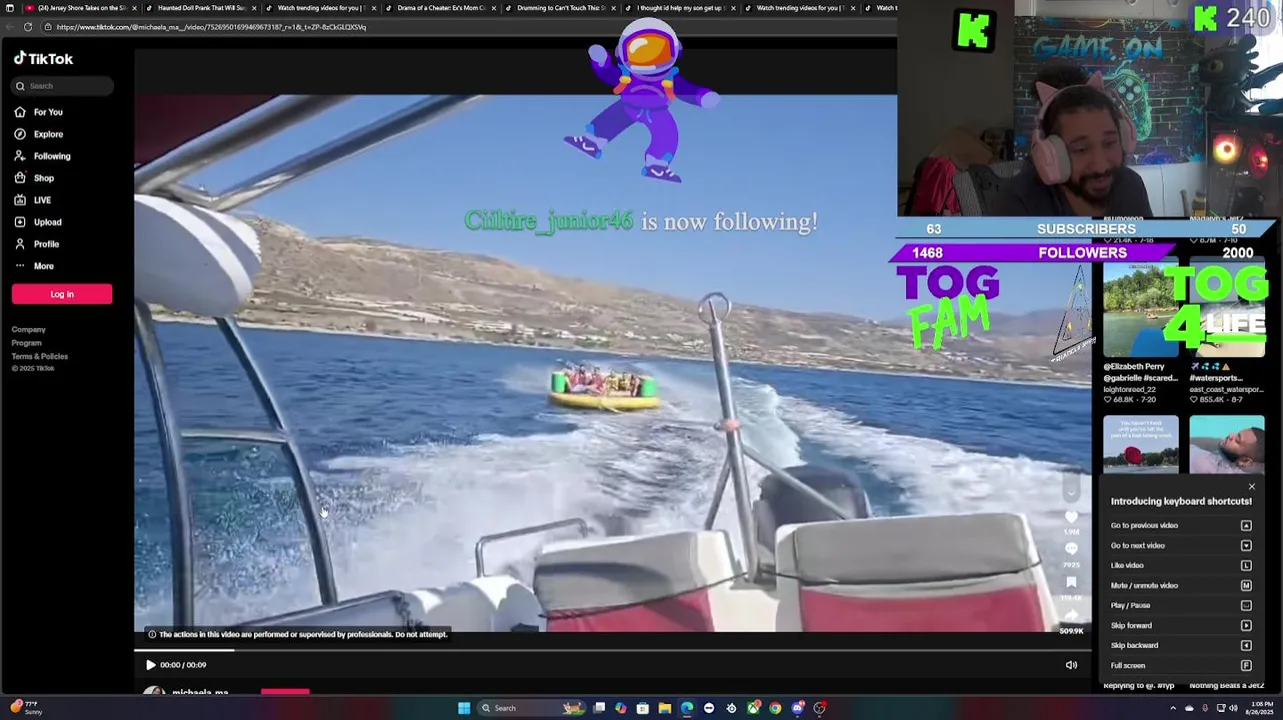This screenshot has height=720, width=1283.
Task: Open Profile from the sidebar
Action: (37, 244)
